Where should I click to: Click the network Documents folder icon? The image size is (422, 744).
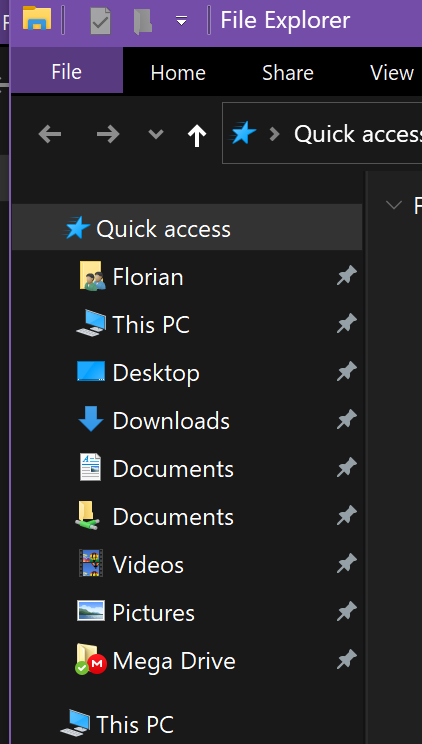87,515
